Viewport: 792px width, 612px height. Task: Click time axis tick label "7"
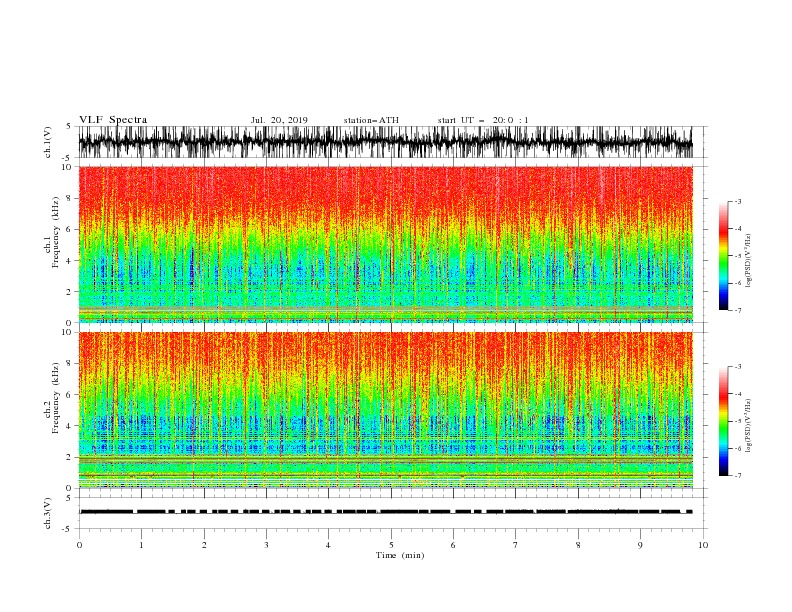(516, 545)
